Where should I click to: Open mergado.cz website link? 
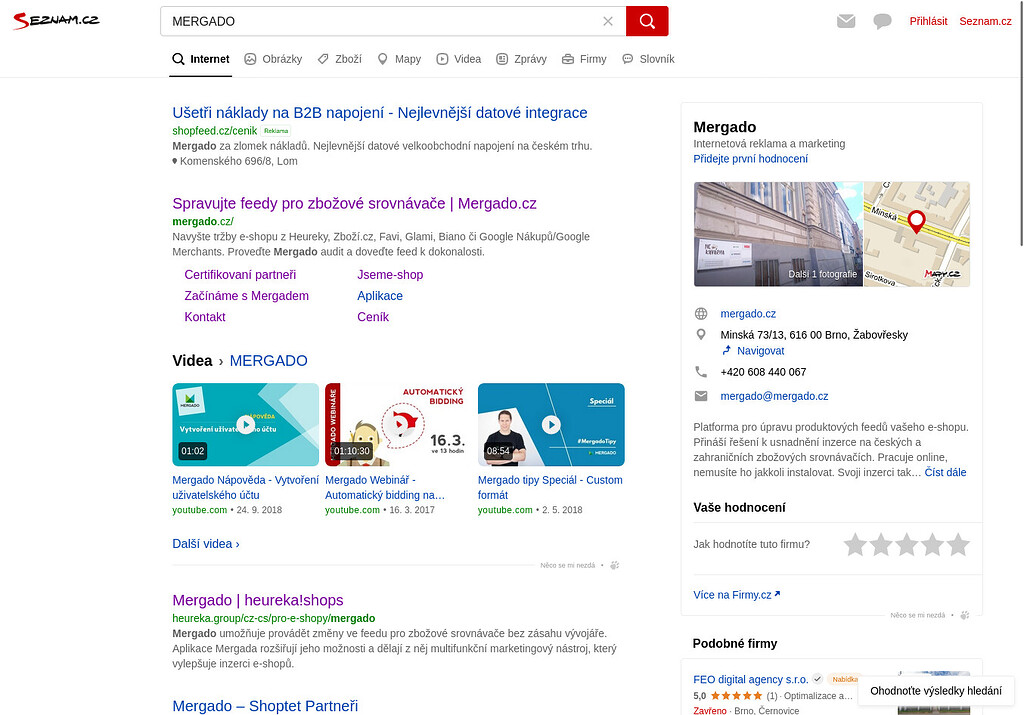click(x=748, y=313)
